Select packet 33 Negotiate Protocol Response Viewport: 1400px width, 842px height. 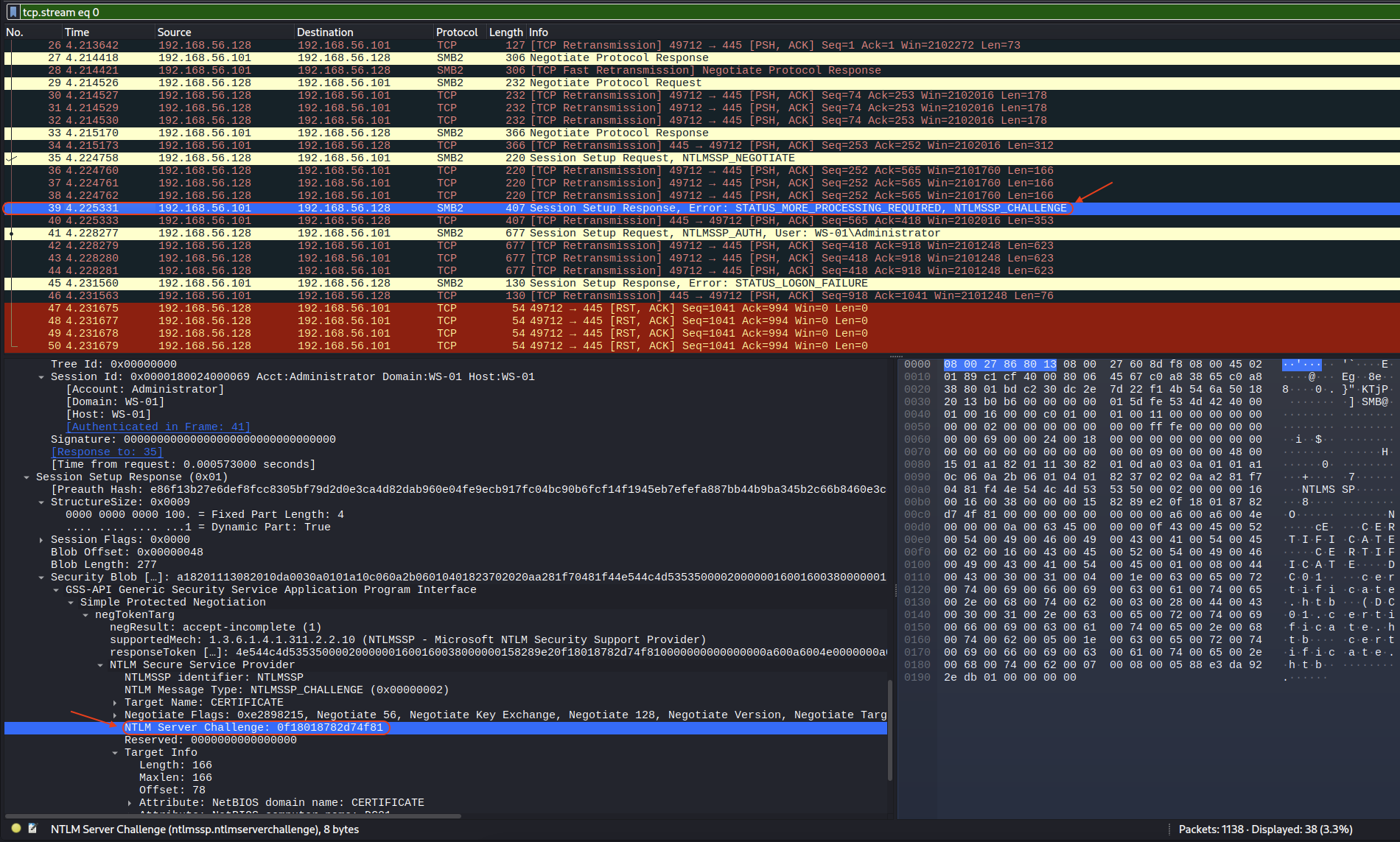click(701, 133)
